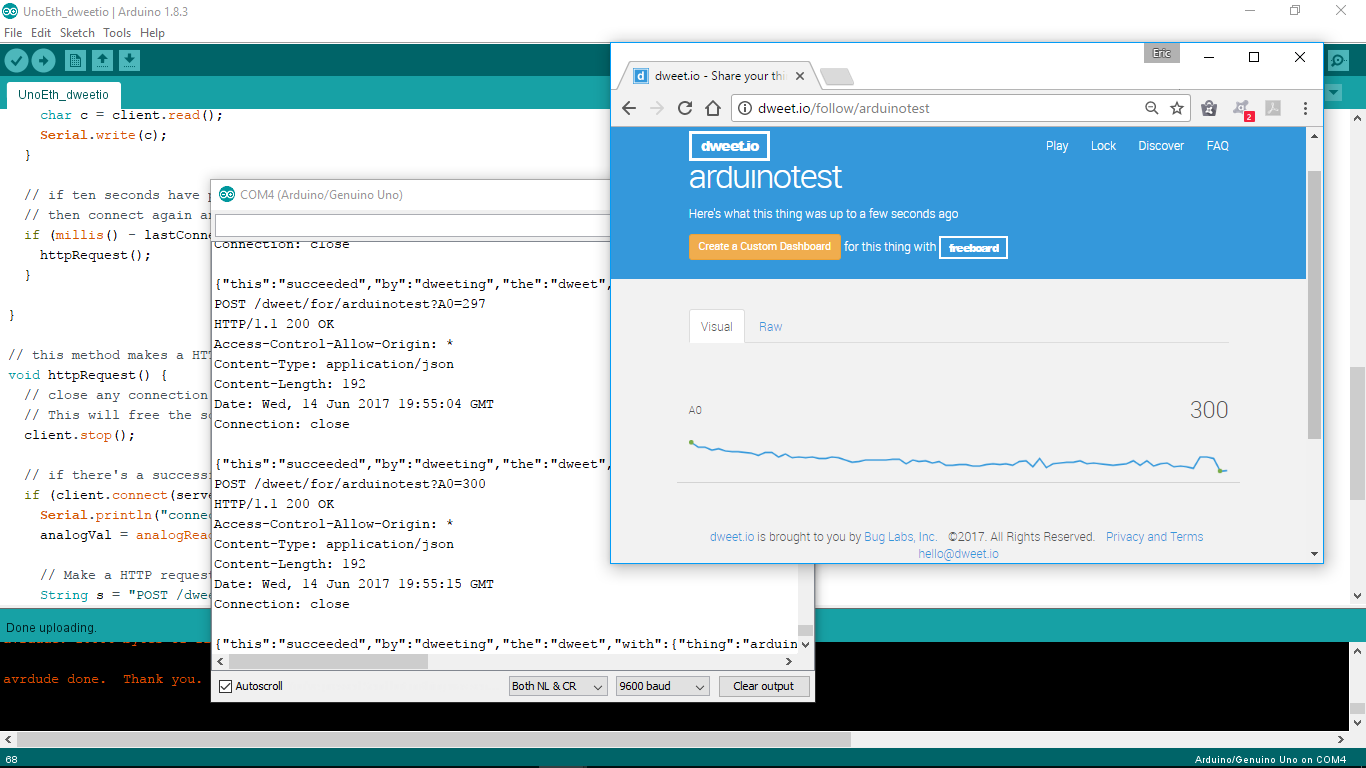Viewport: 1366px width, 768px height.
Task: Open the Arduino tab dropdown arrow
Action: (1332, 93)
